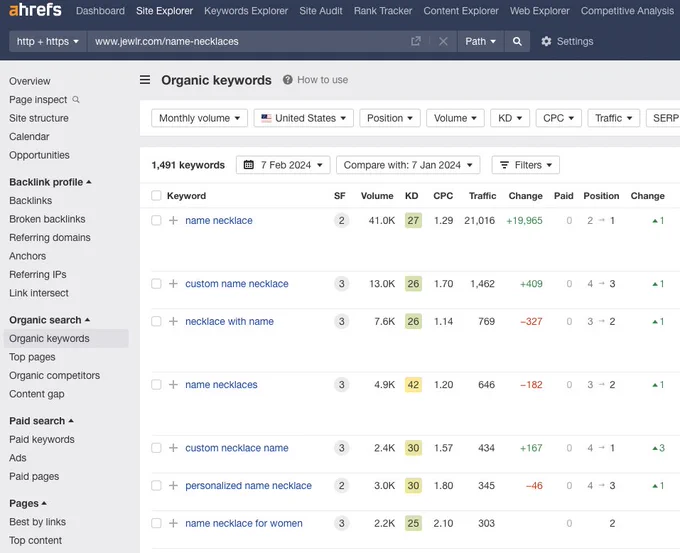Click the Filters button
Screen dimensions: 680x553
point(525,165)
